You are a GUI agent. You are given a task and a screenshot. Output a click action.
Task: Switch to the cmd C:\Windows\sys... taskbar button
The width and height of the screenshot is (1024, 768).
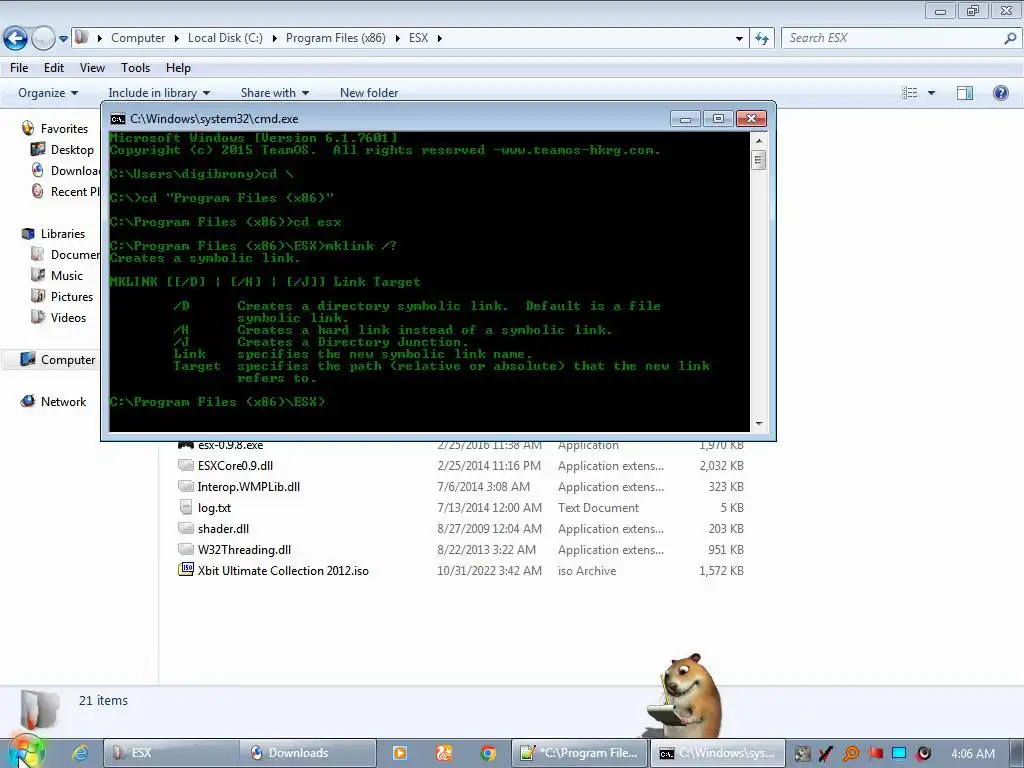coord(716,753)
